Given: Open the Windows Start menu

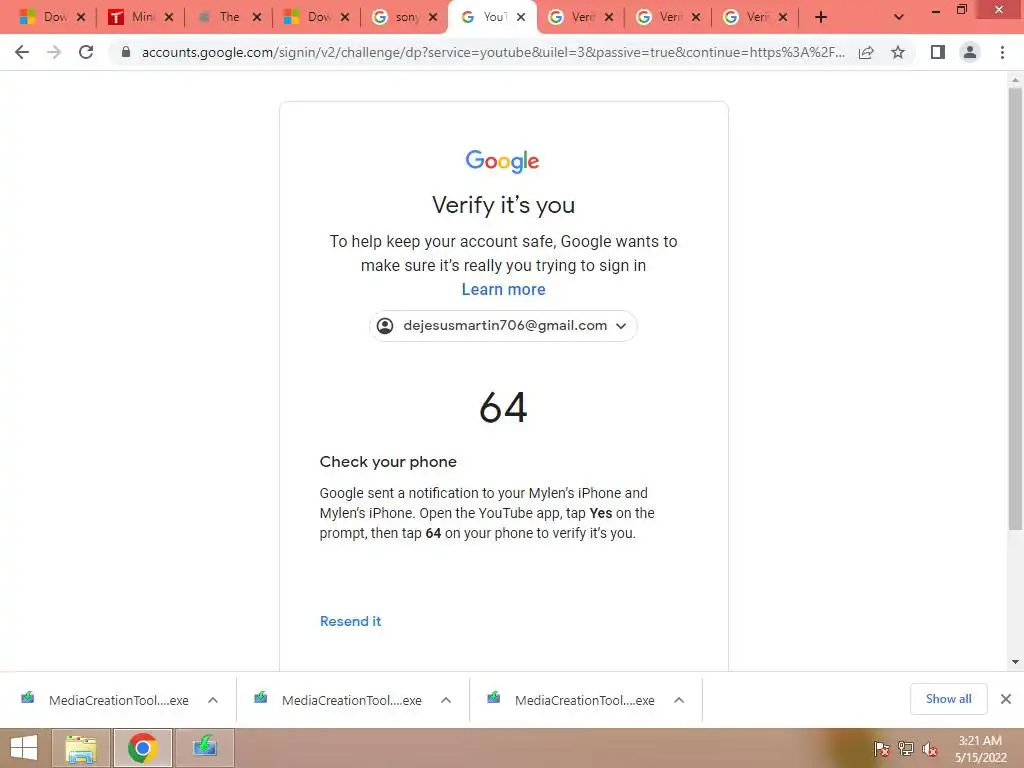Looking at the screenshot, I should coord(24,748).
